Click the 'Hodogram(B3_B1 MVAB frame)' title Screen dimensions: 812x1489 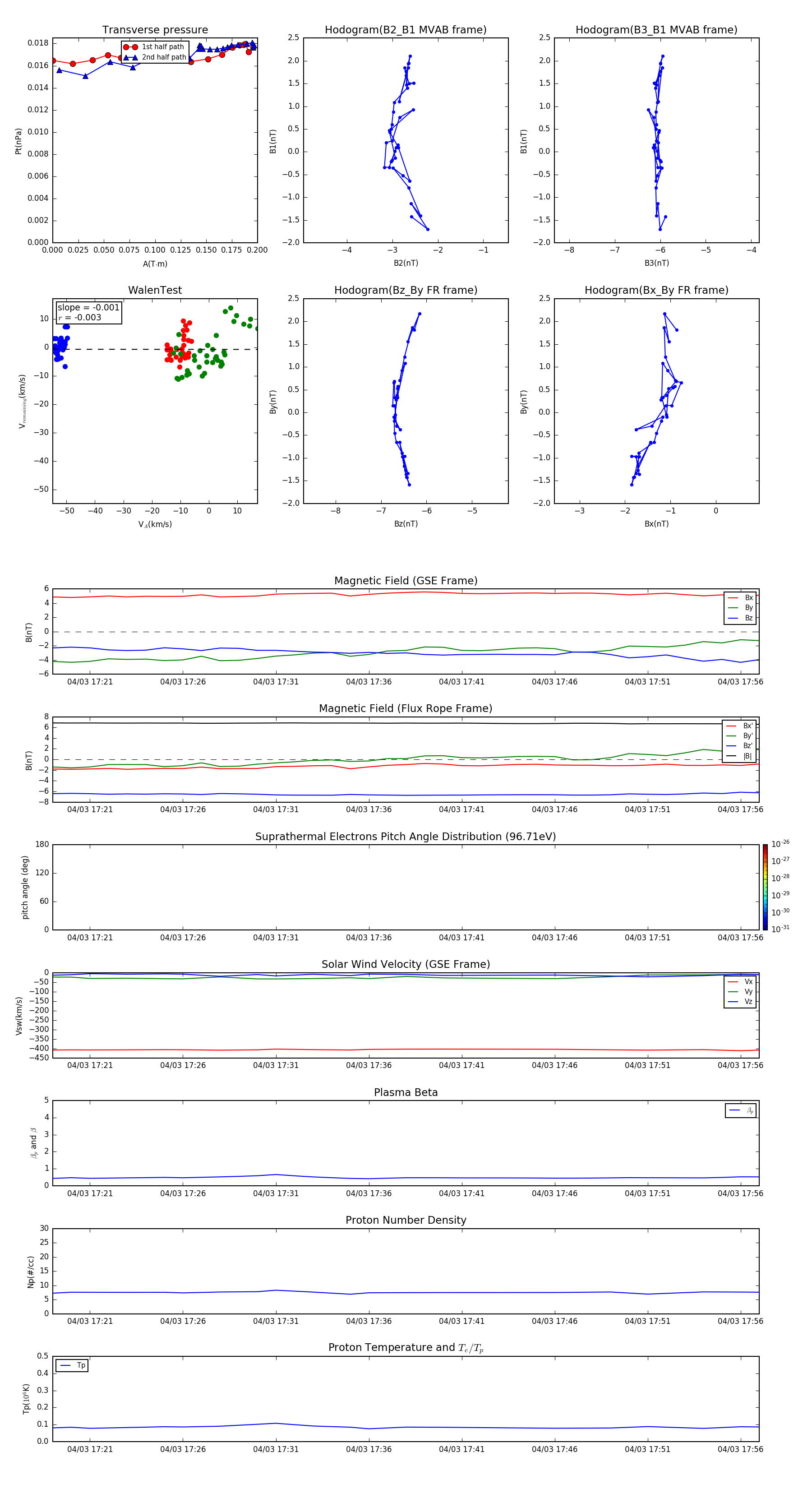coord(656,29)
